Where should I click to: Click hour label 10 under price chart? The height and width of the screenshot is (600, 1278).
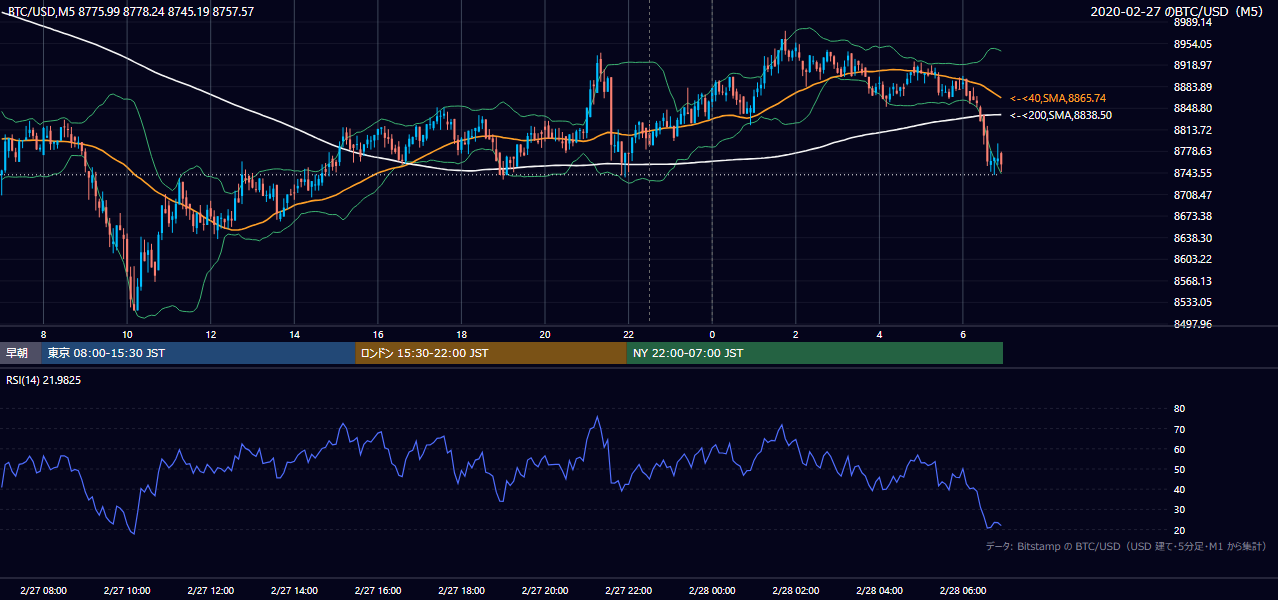tap(127, 334)
